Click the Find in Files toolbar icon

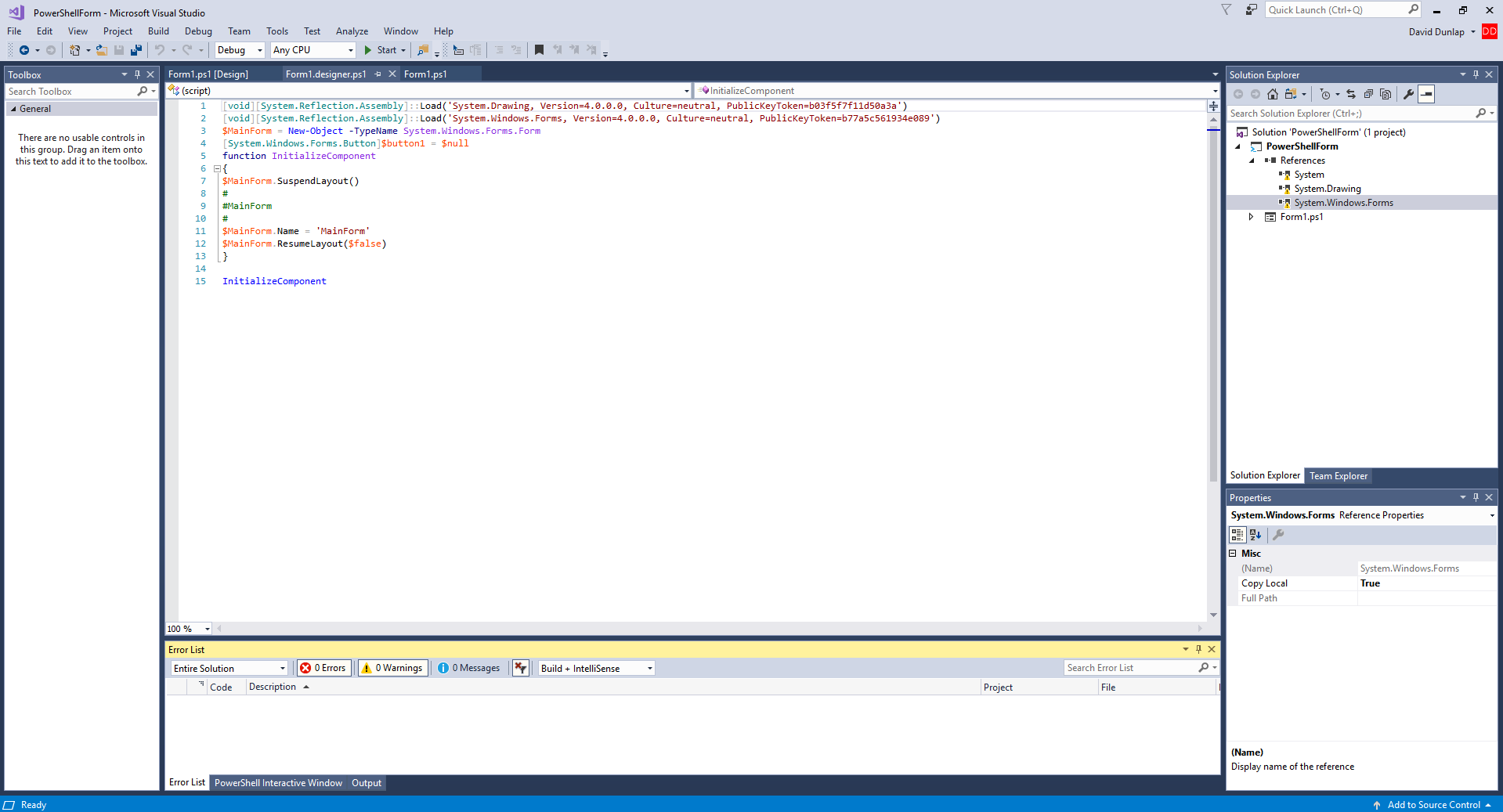click(x=423, y=49)
